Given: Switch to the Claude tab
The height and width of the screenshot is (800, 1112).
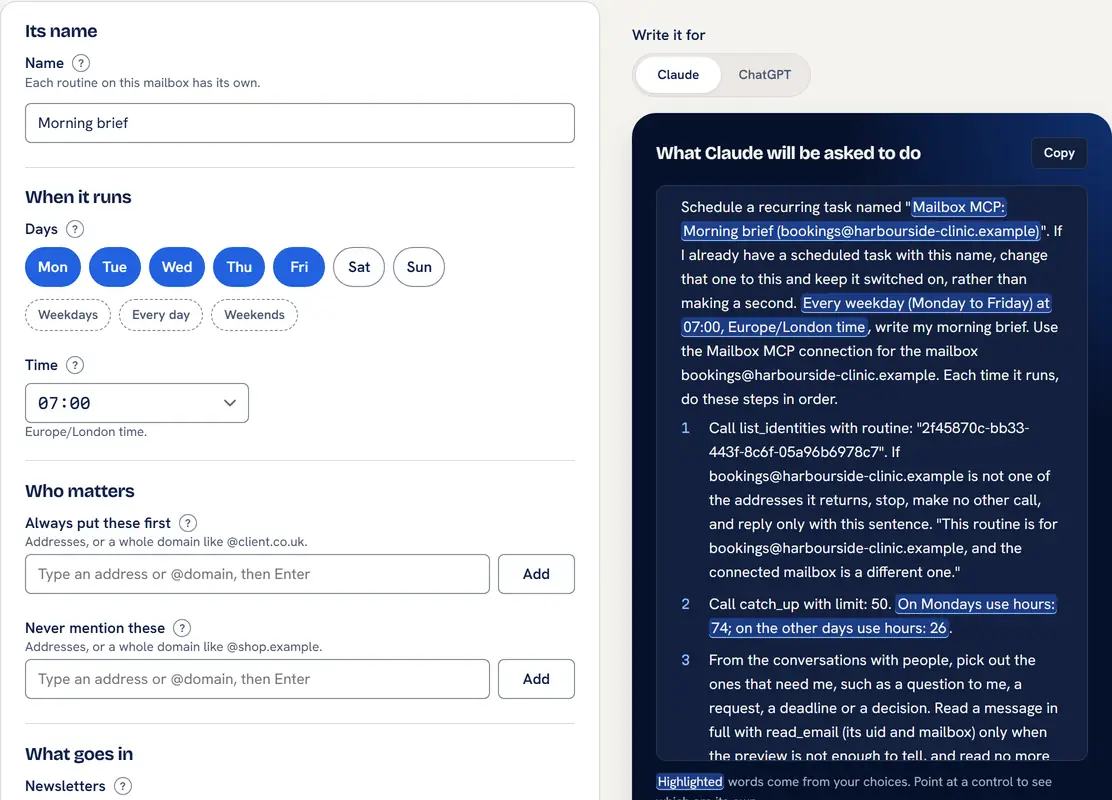Looking at the screenshot, I should (678, 74).
